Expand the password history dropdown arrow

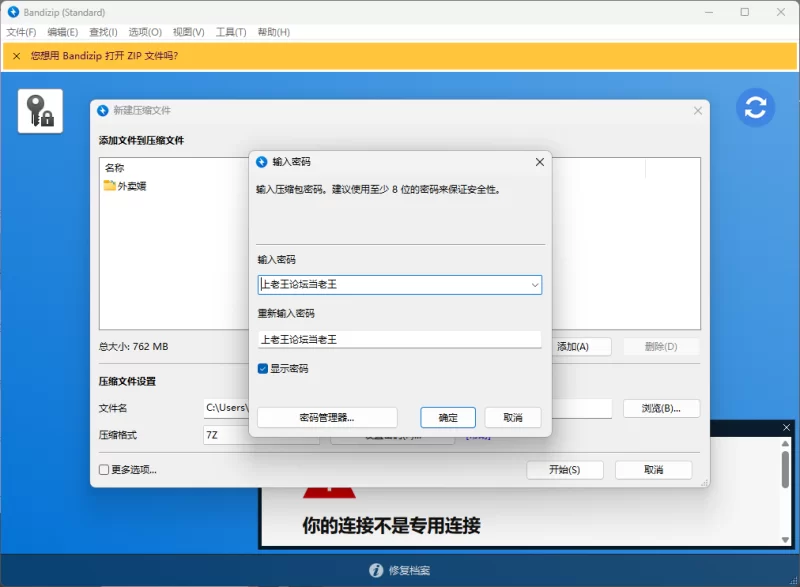click(535, 285)
